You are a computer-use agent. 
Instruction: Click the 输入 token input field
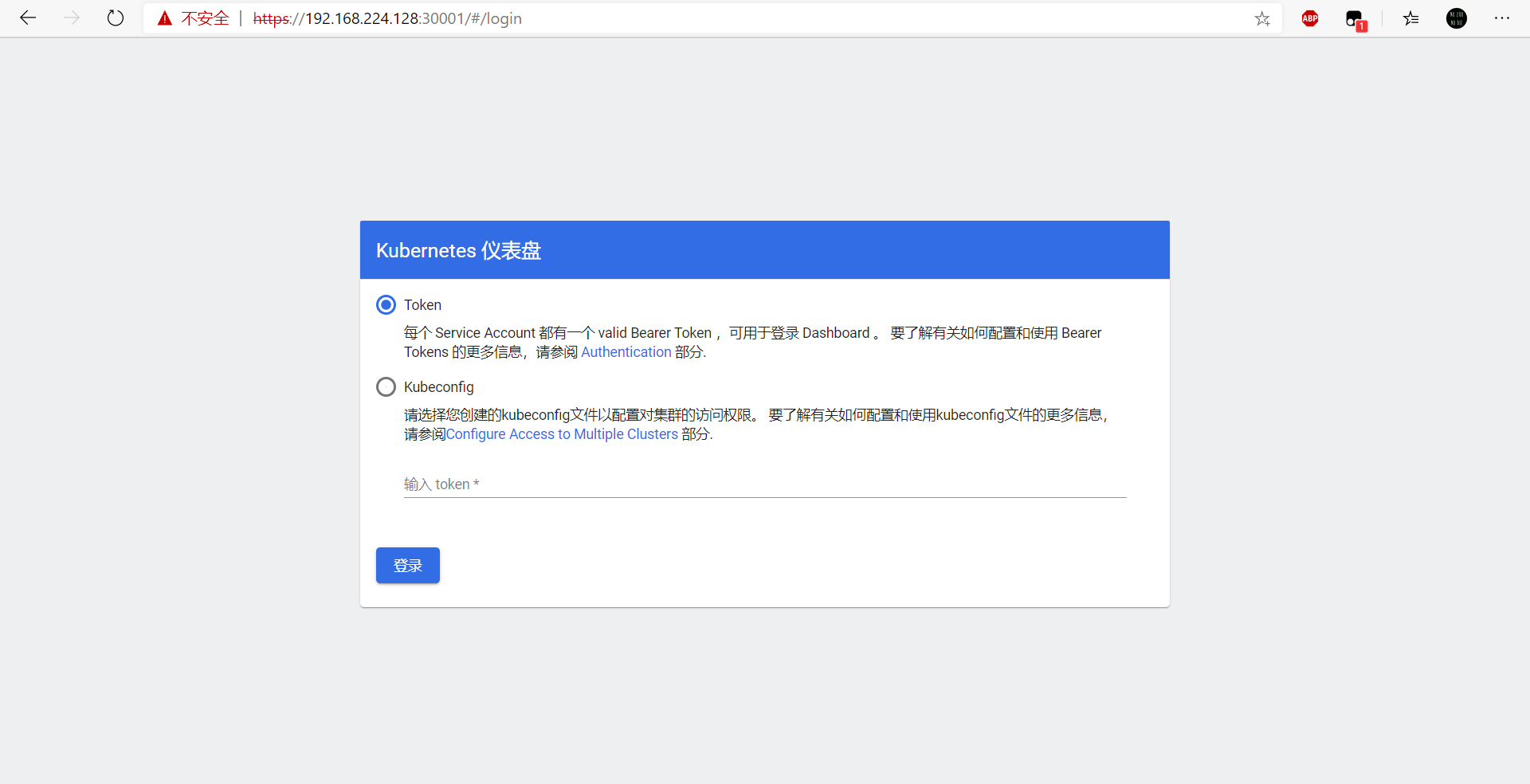tap(717, 484)
